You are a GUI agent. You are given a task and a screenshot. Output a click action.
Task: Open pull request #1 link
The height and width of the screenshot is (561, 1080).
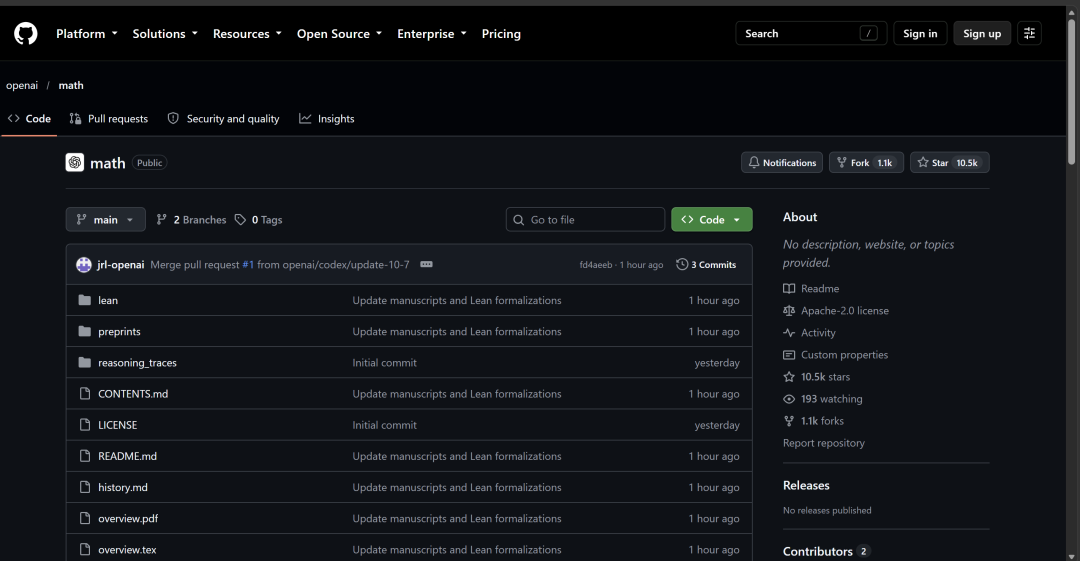248,265
